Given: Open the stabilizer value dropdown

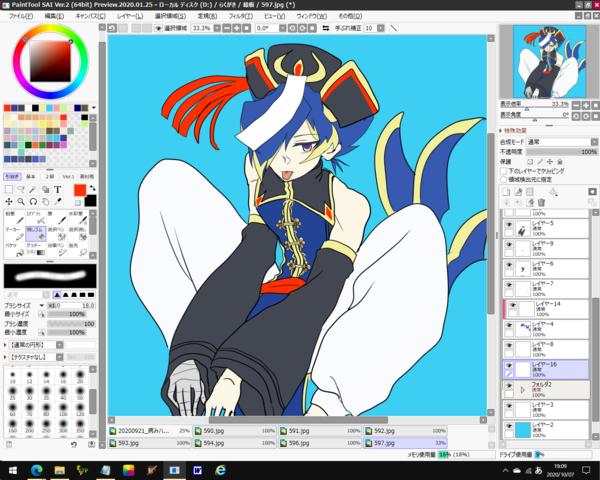Looking at the screenshot, I should (381, 28).
